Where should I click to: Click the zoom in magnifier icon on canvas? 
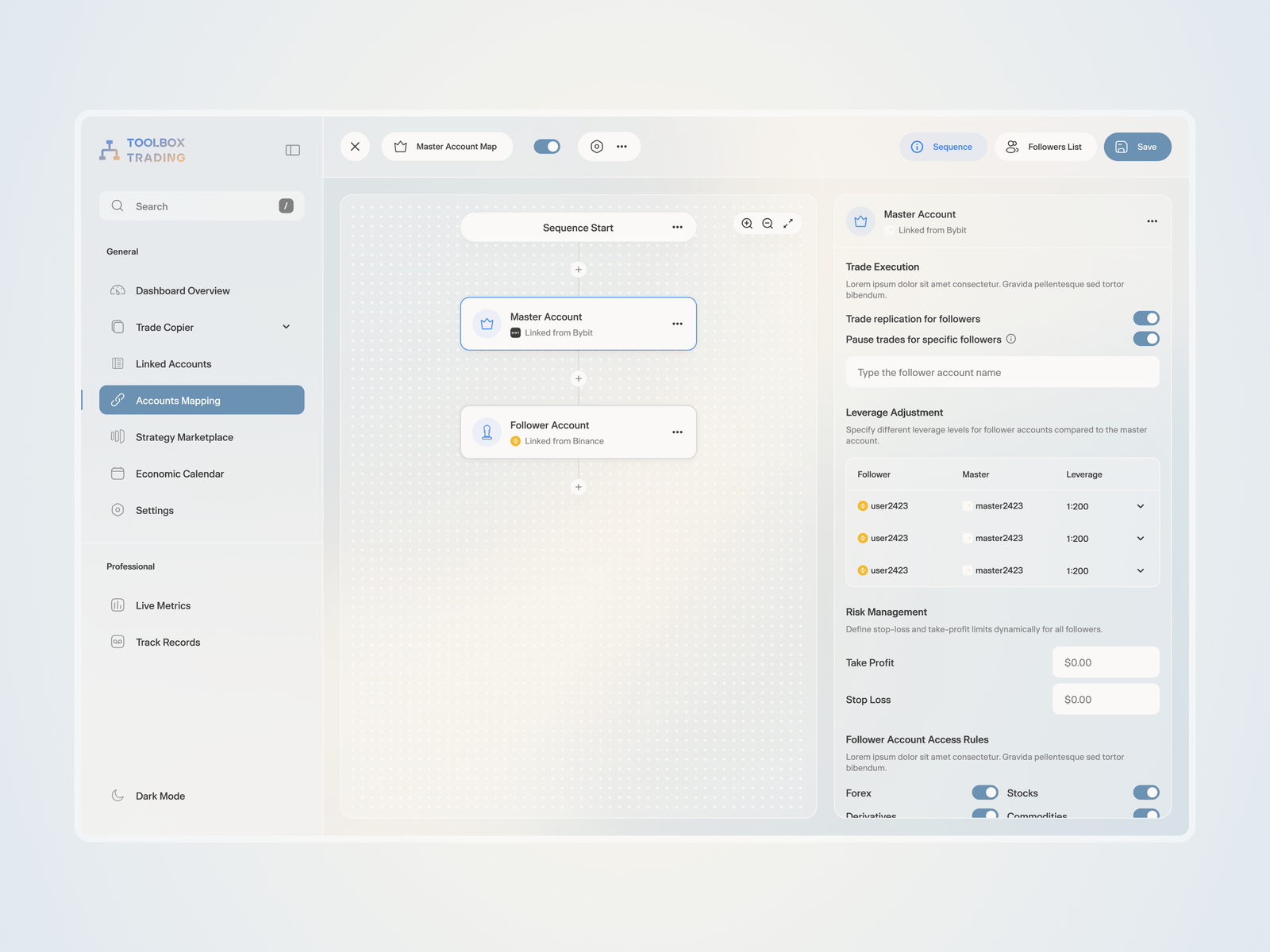(x=747, y=224)
